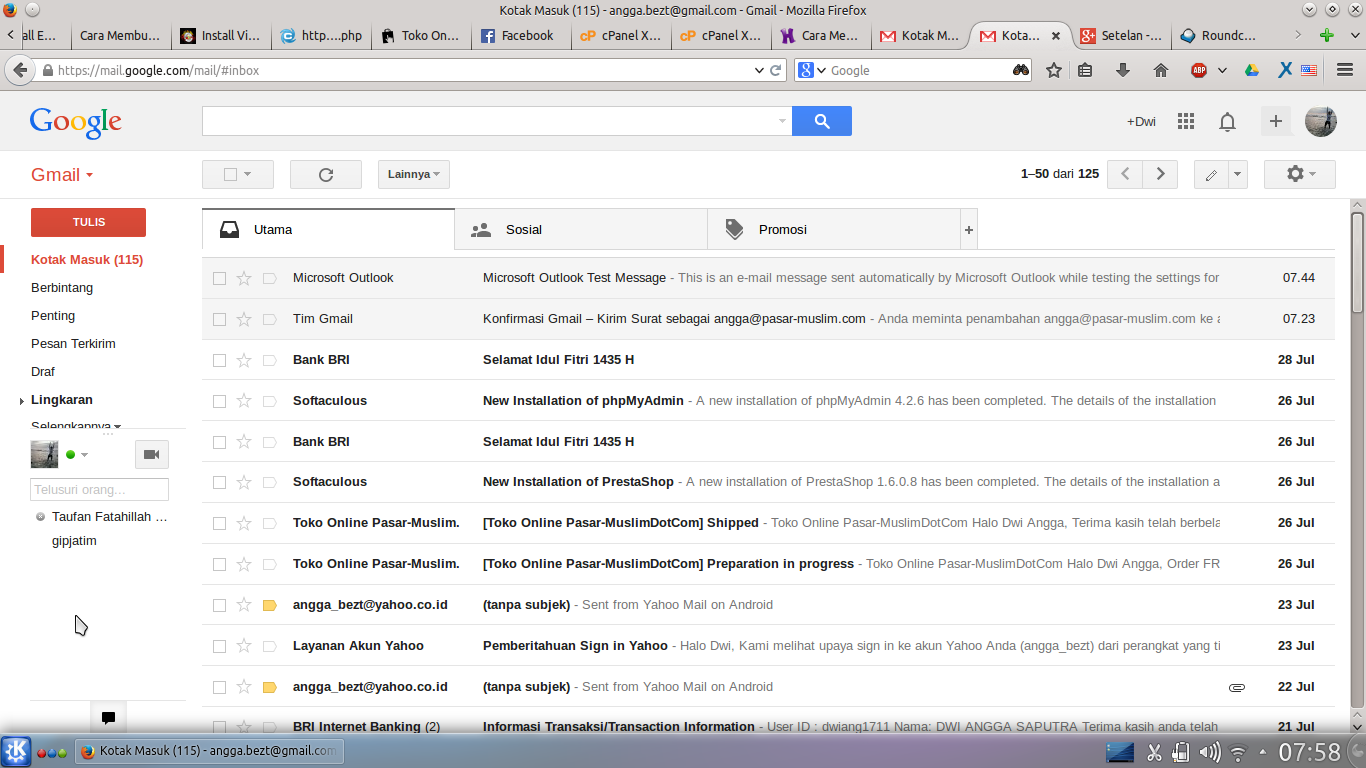Open the Draf folder link
Image resolution: width=1366 pixels, height=768 pixels.
[43, 371]
